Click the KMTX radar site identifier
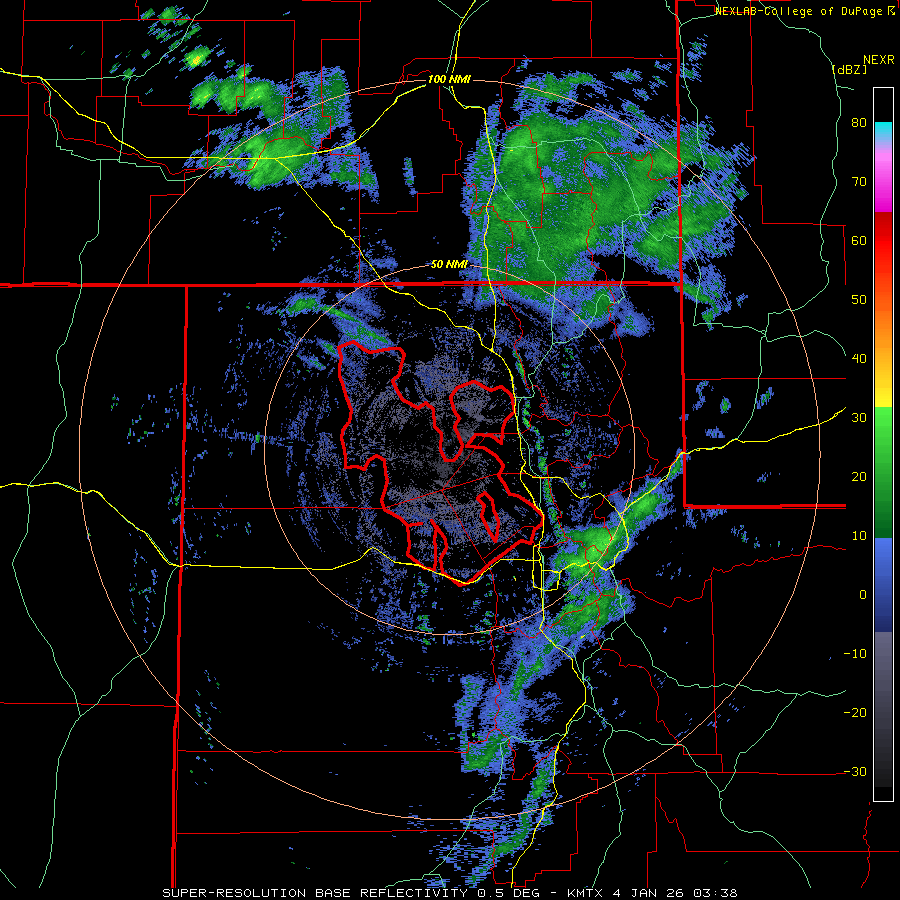900x900 pixels. [x=586, y=893]
